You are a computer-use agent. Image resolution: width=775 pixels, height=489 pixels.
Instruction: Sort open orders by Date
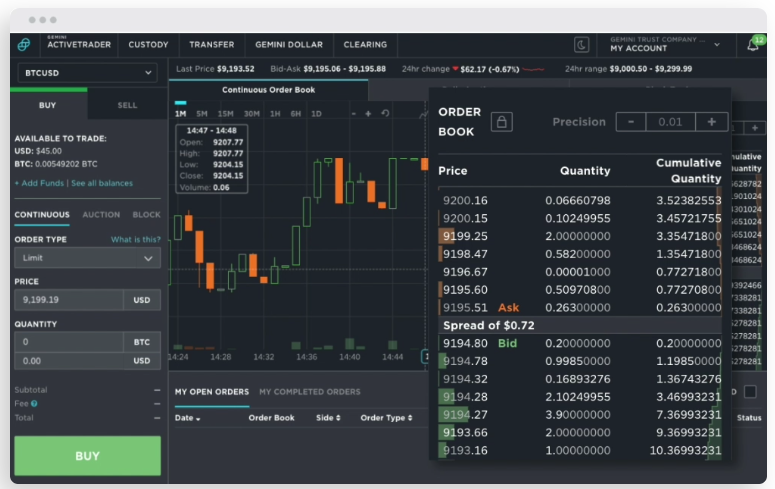[x=187, y=418]
